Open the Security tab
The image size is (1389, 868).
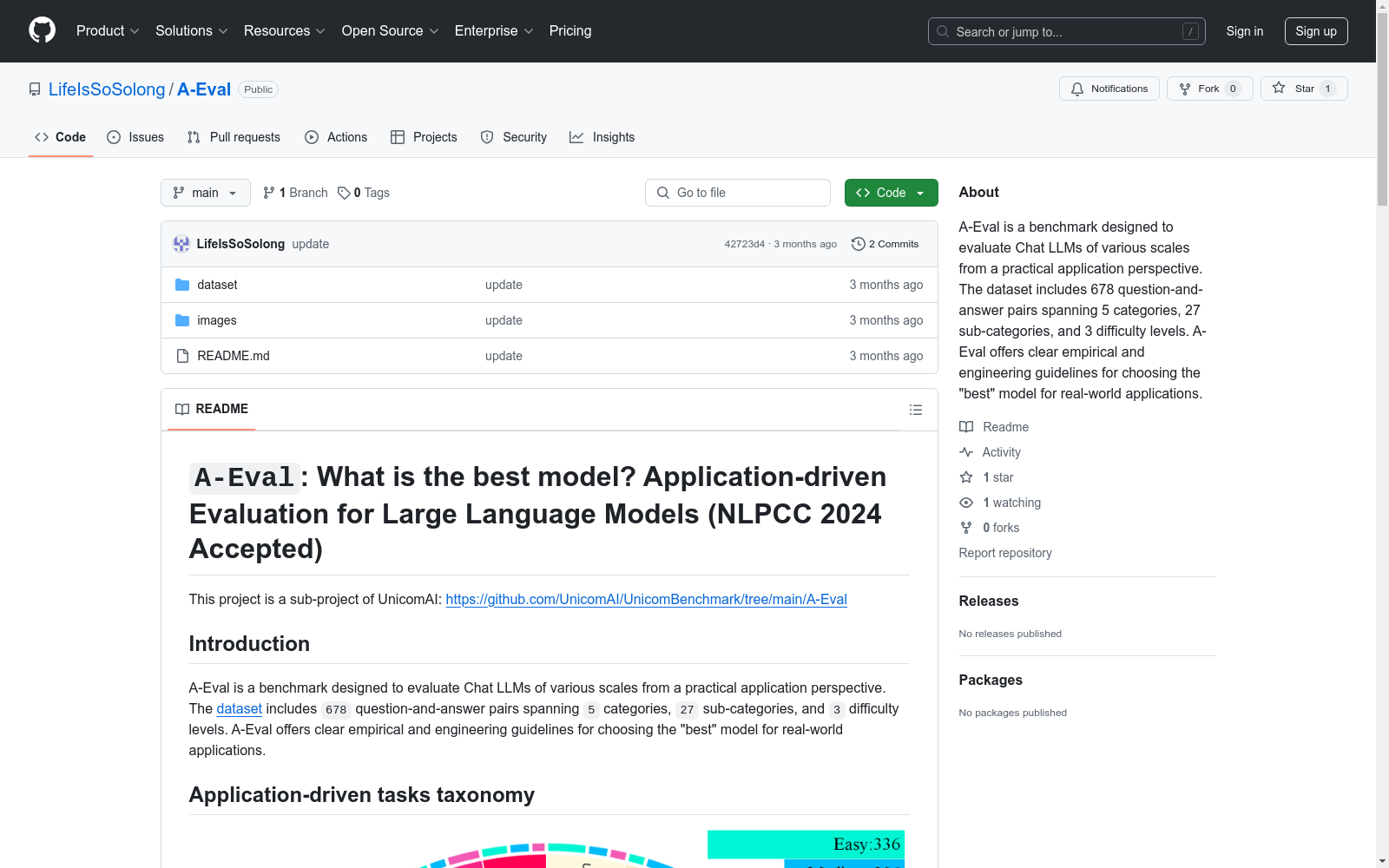514,137
